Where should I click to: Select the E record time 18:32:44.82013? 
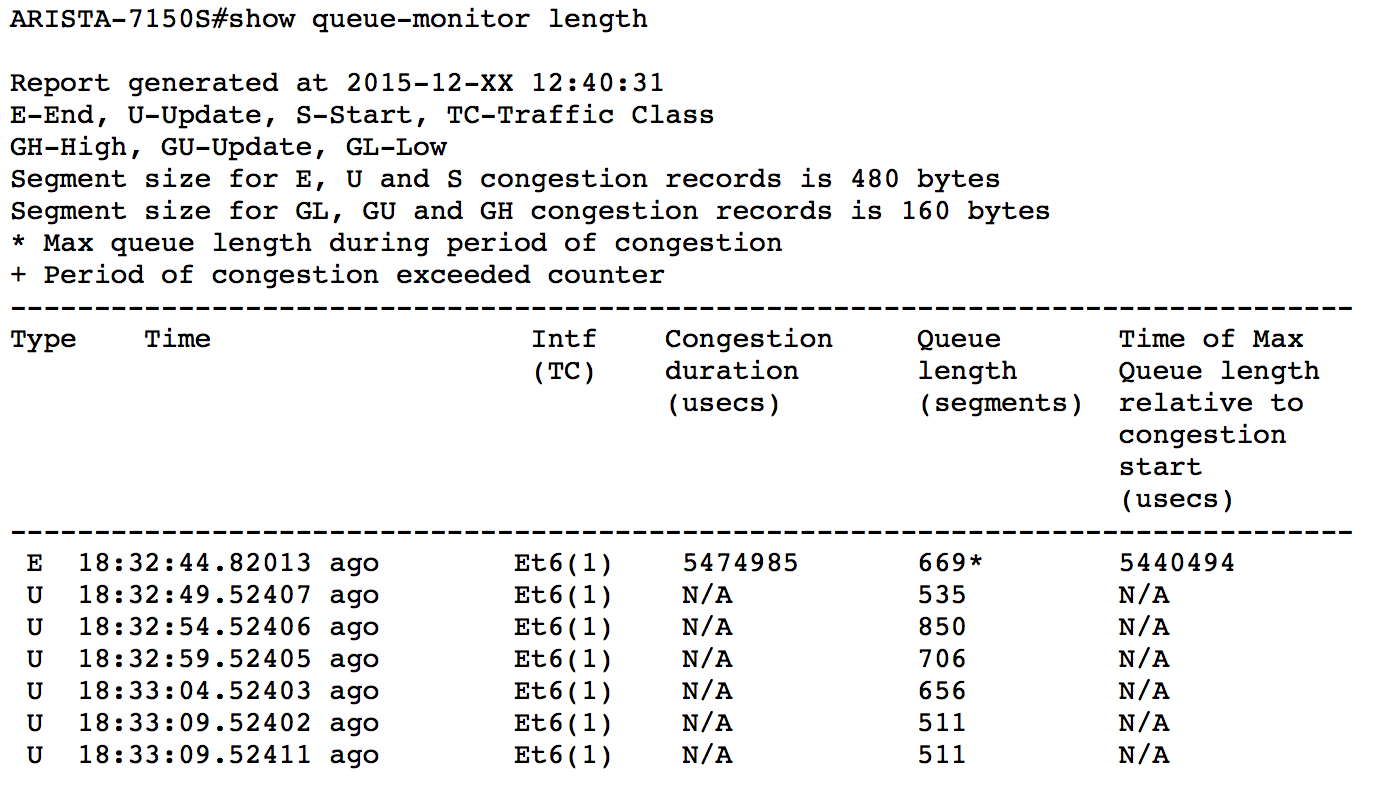coord(195,563)
